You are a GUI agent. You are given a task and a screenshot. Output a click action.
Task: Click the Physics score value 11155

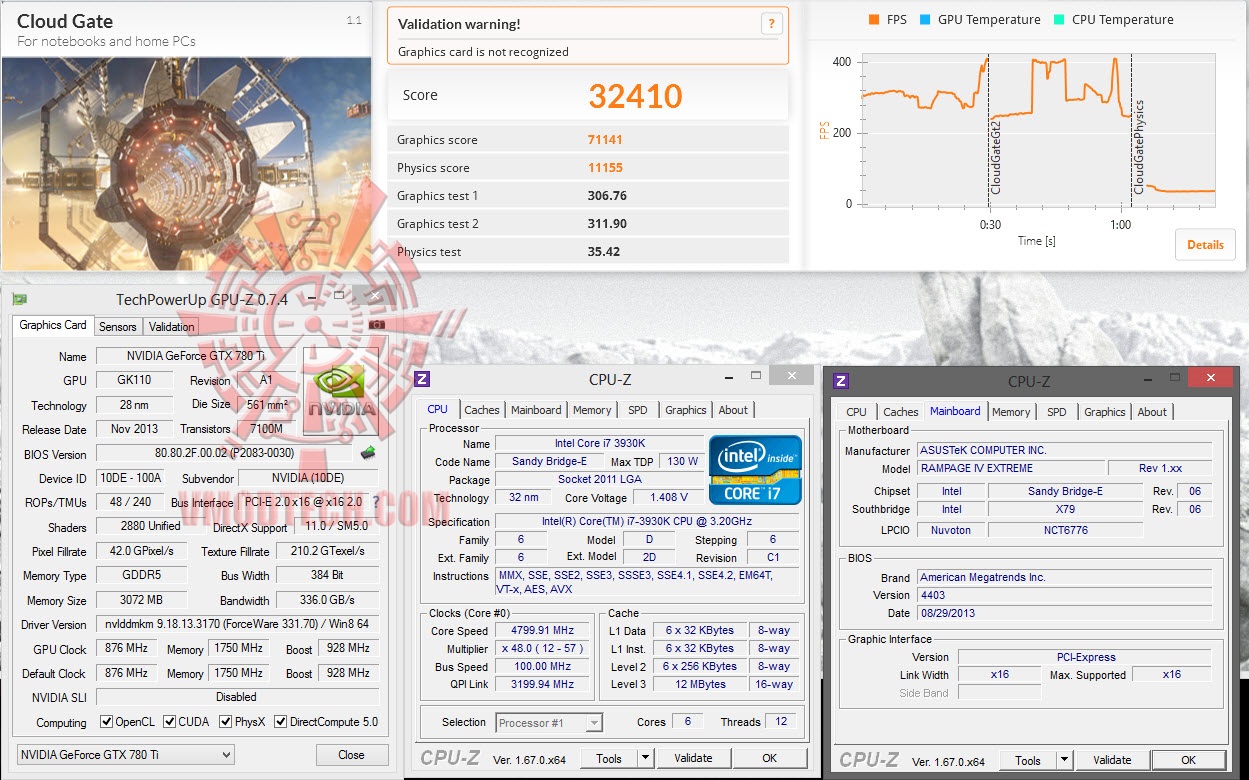[605, 168]
